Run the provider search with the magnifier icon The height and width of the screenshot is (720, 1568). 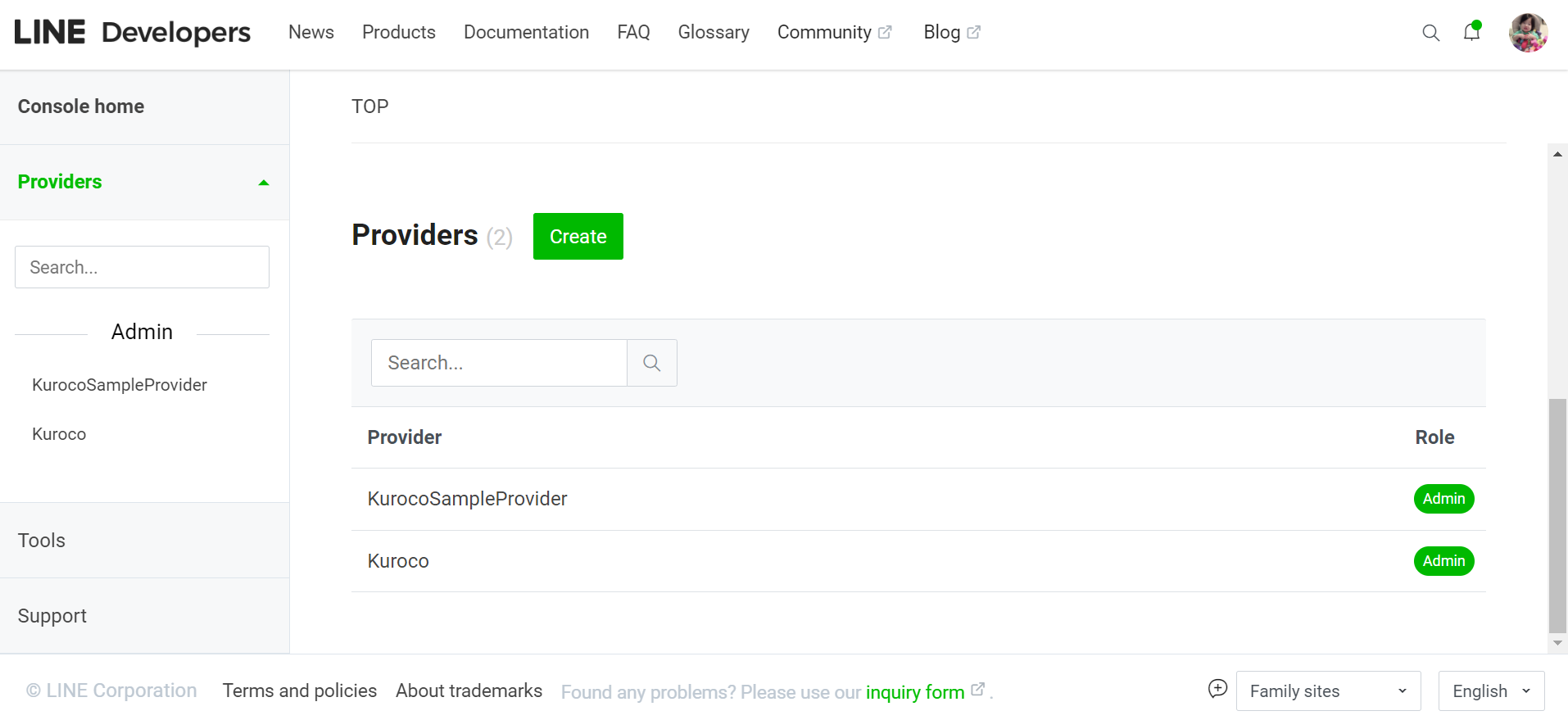651,362
